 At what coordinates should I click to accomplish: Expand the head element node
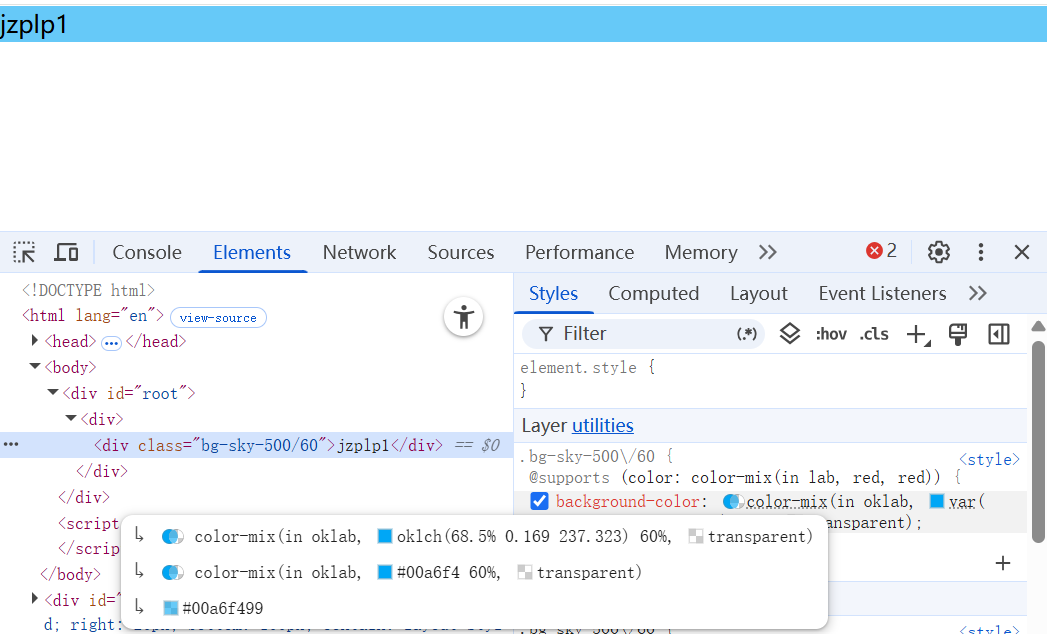[x=35, y=341]
